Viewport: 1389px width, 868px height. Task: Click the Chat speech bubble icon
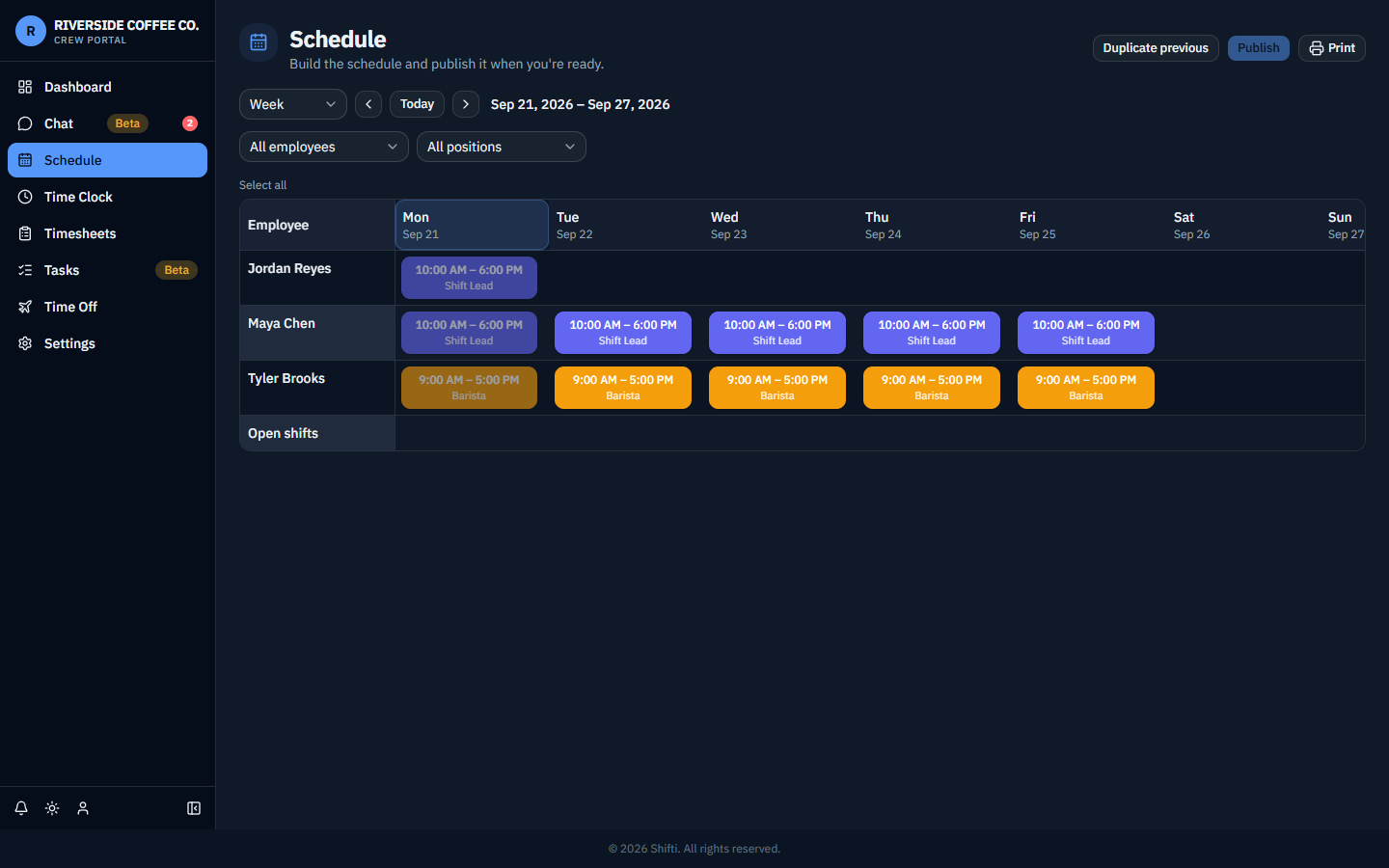[25, 123]
